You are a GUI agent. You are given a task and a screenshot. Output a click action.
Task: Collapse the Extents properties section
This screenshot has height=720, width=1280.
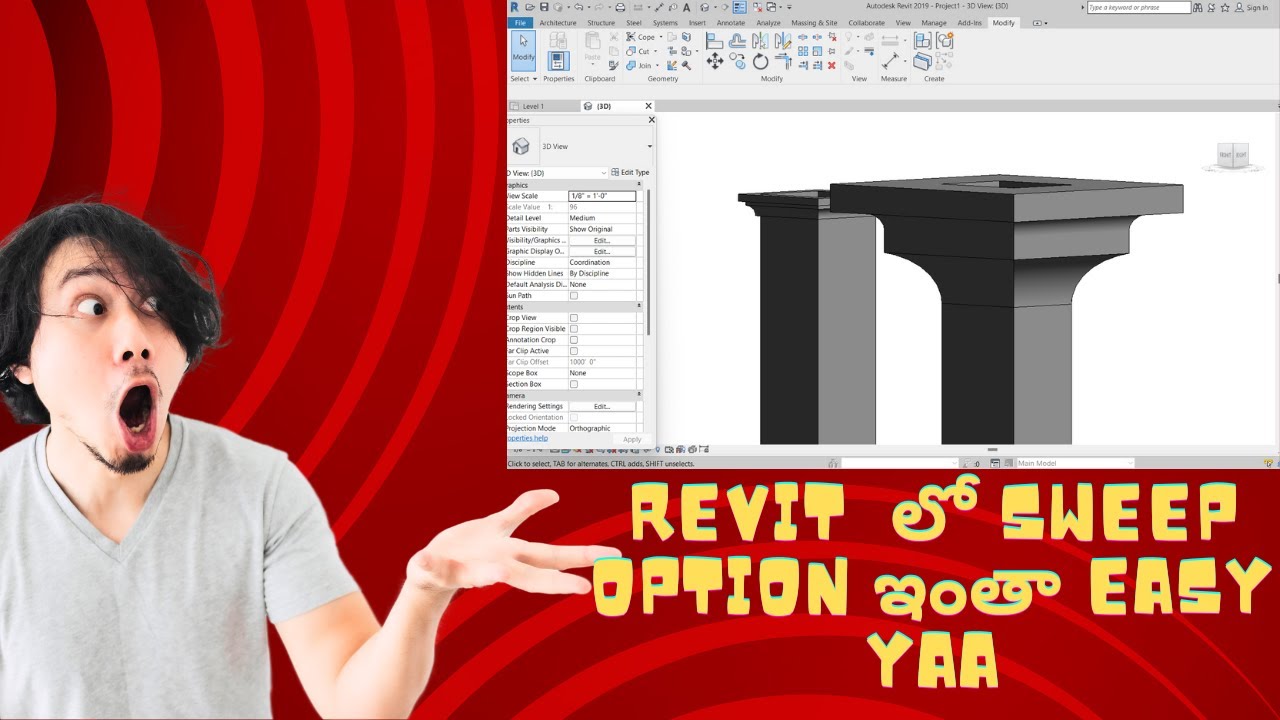pyautogui.click(x=639, y=307)
